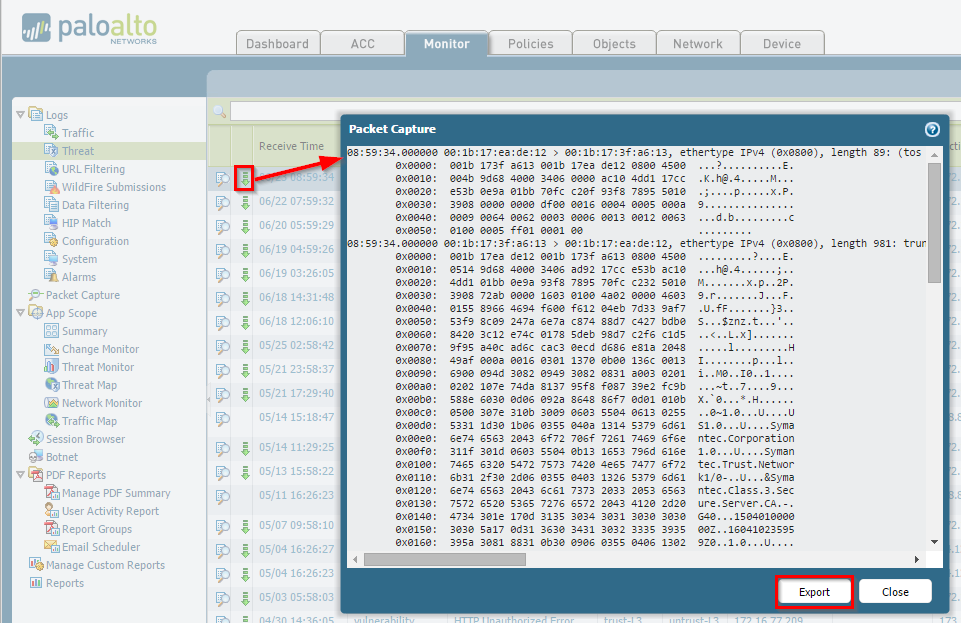Open Change Monitor

101,349
